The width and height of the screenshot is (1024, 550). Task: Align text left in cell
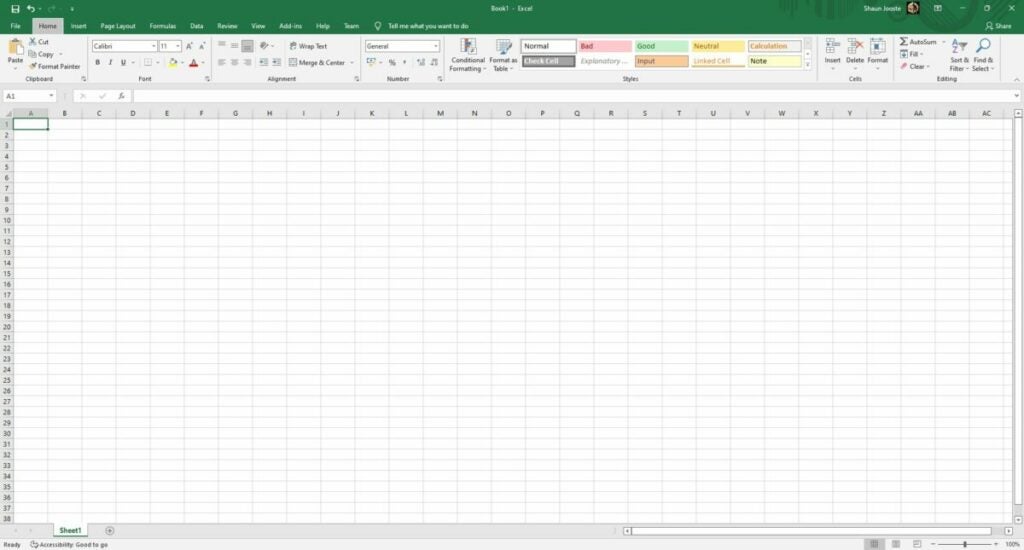(x=221, y=63)
